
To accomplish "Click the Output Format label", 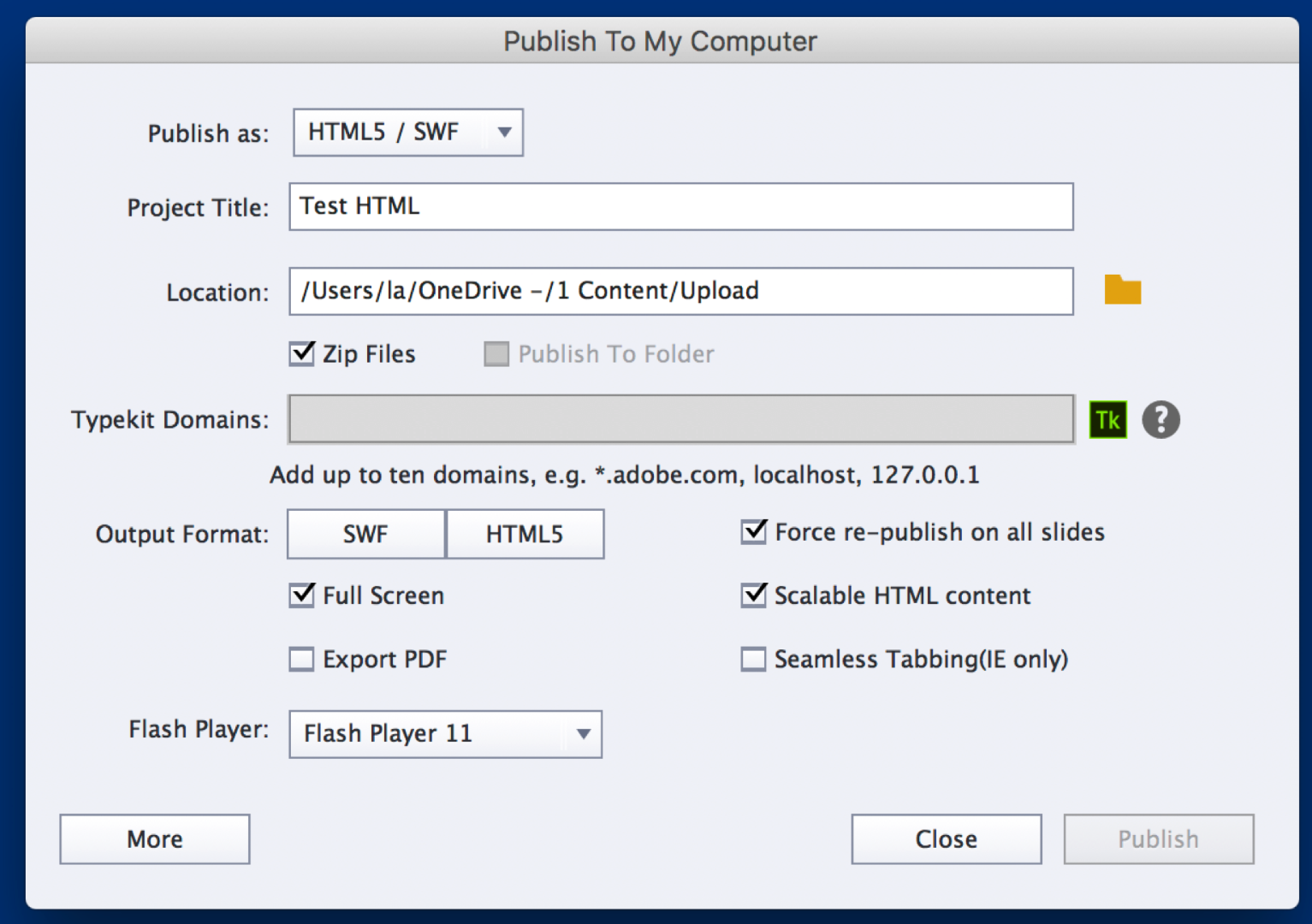I will pyautogui.click(x=182, y=535).
